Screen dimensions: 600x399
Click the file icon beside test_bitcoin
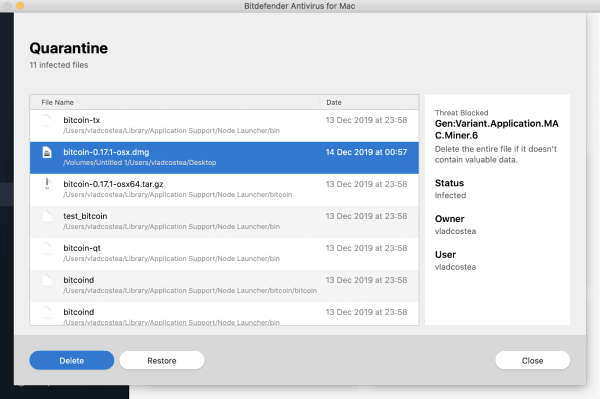(47, 216)
